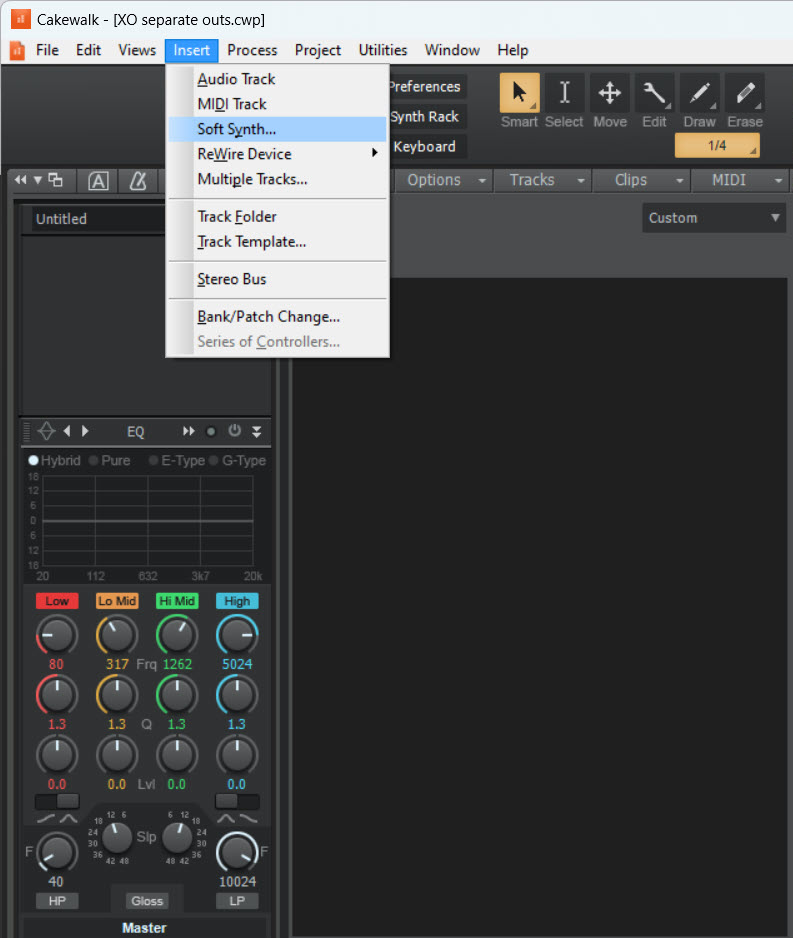Expand the ReWire Device submenu
Image resolution: width=793 pixels, height=938 pixels.
(x=277, y=154)
